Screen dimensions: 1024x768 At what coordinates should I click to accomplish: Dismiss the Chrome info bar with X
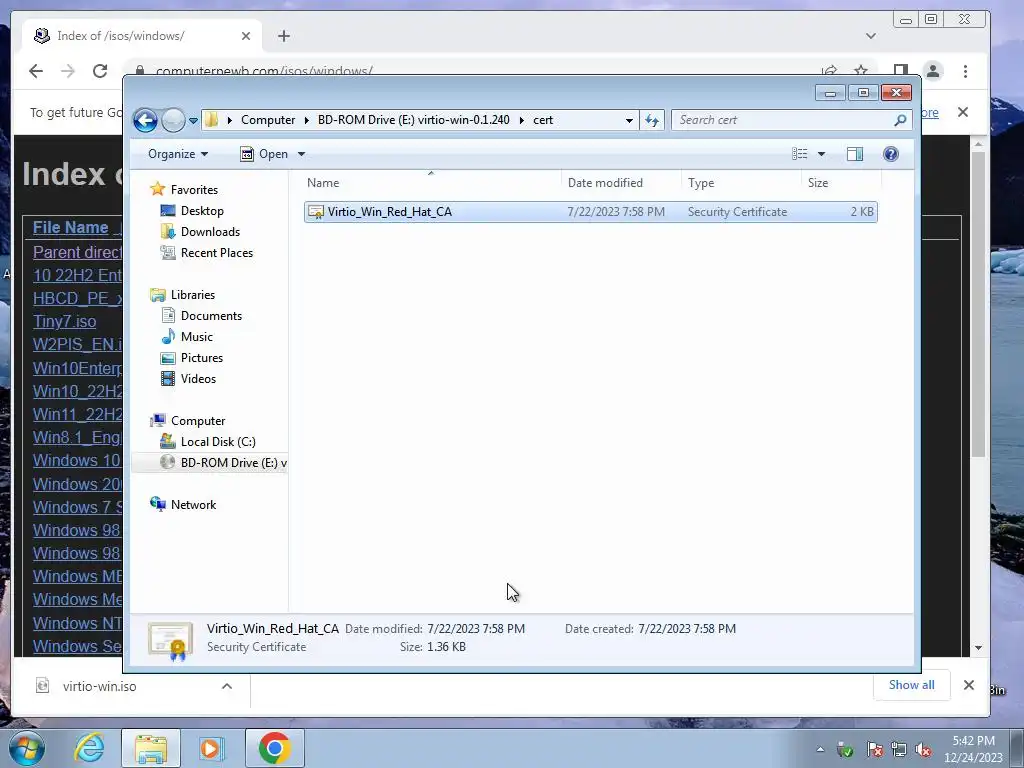click(x=963, y=112)
